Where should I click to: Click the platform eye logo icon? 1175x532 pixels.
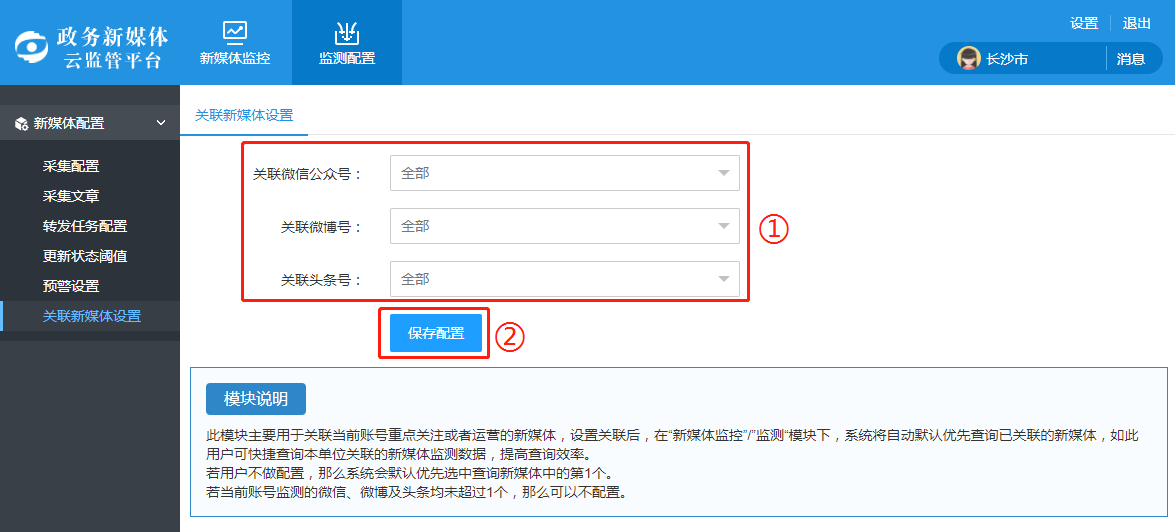click(32, 47)
